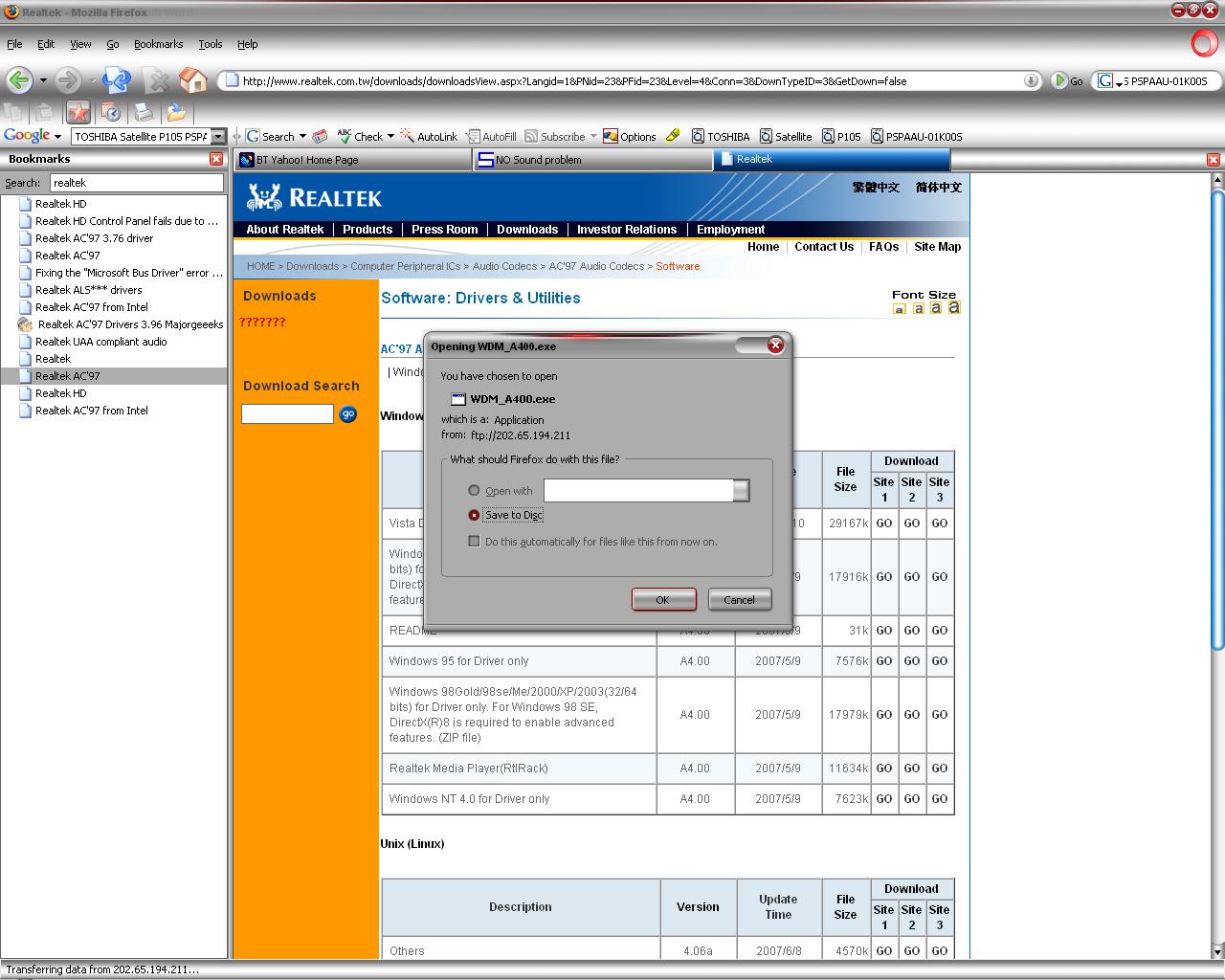Viewport: 1225px width, 980px height.
Task: Open the Realtek ALS*** drivers bookmark
Action: 88,290
